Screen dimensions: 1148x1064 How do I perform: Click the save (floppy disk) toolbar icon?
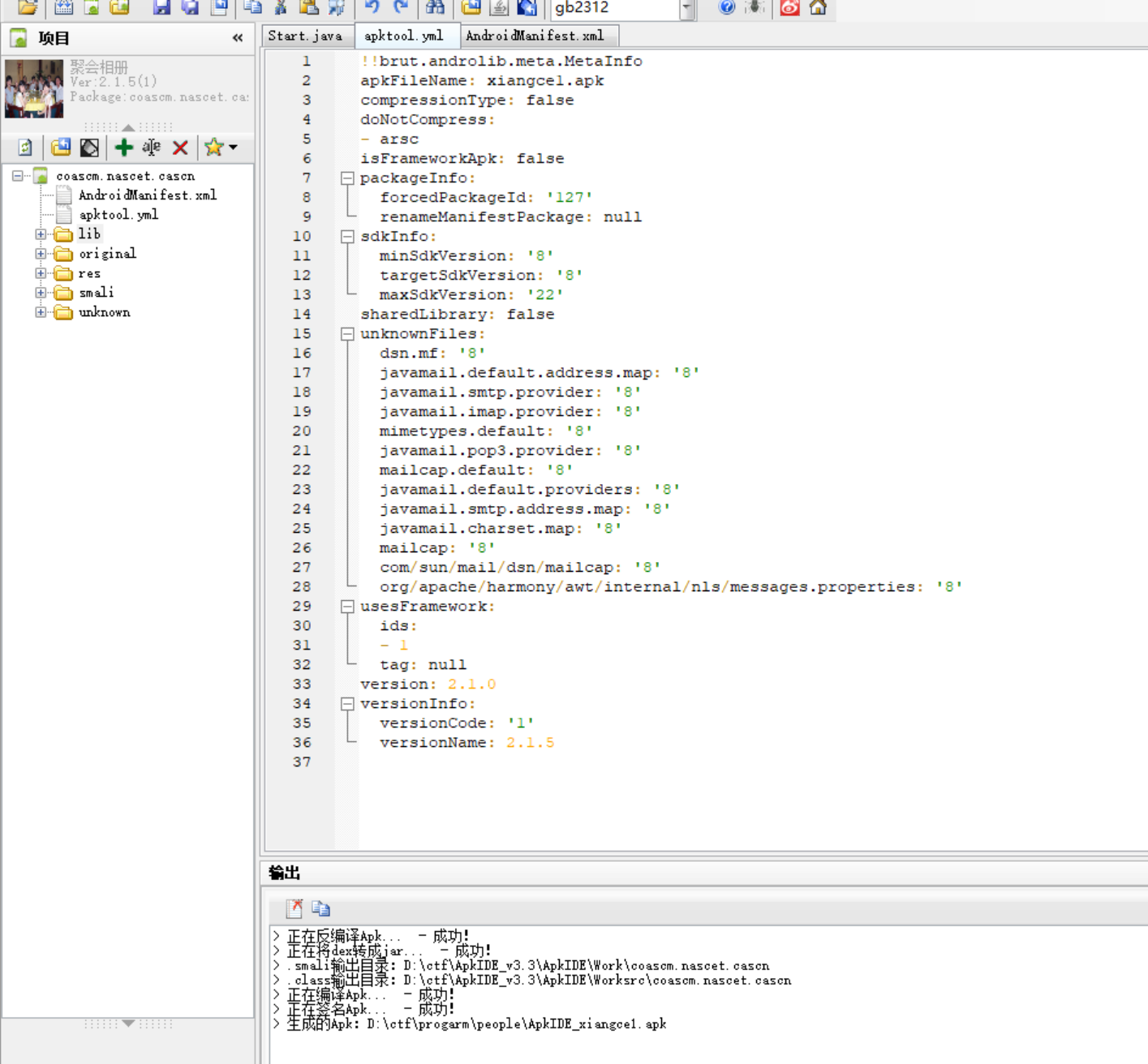(x=162, y=7)
